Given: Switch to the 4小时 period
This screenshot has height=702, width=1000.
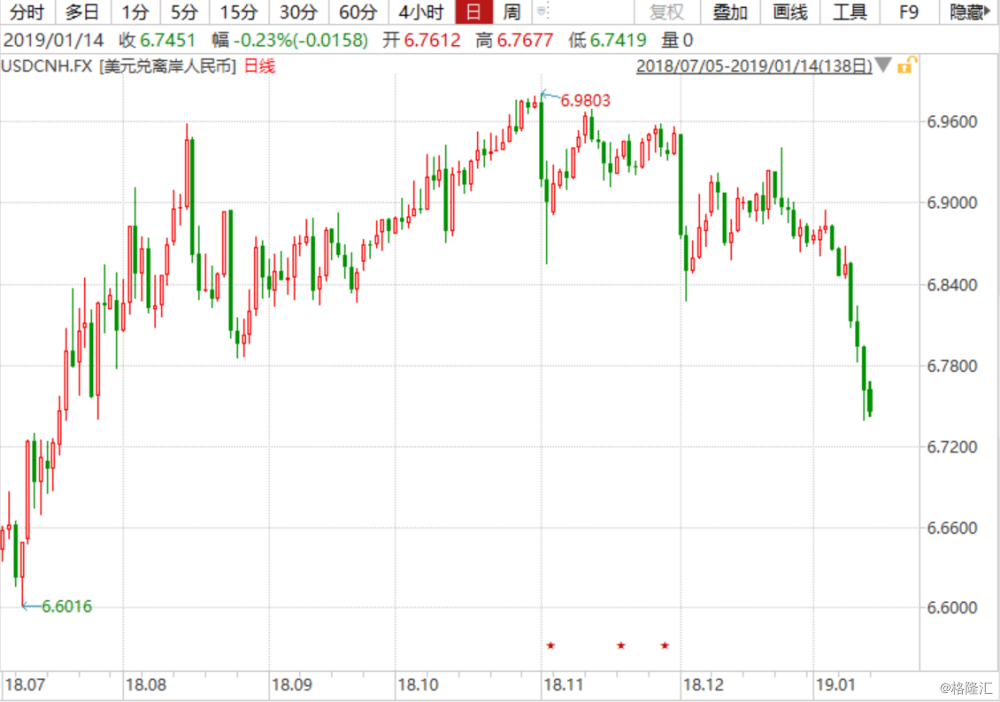Looking at the screenshot, I should point(420,13).
